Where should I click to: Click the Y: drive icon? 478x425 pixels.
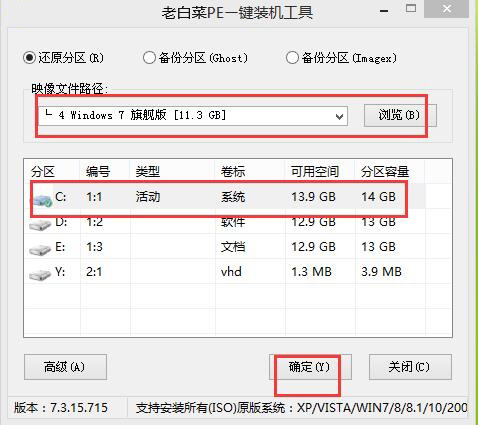click(x=40, y=274)
